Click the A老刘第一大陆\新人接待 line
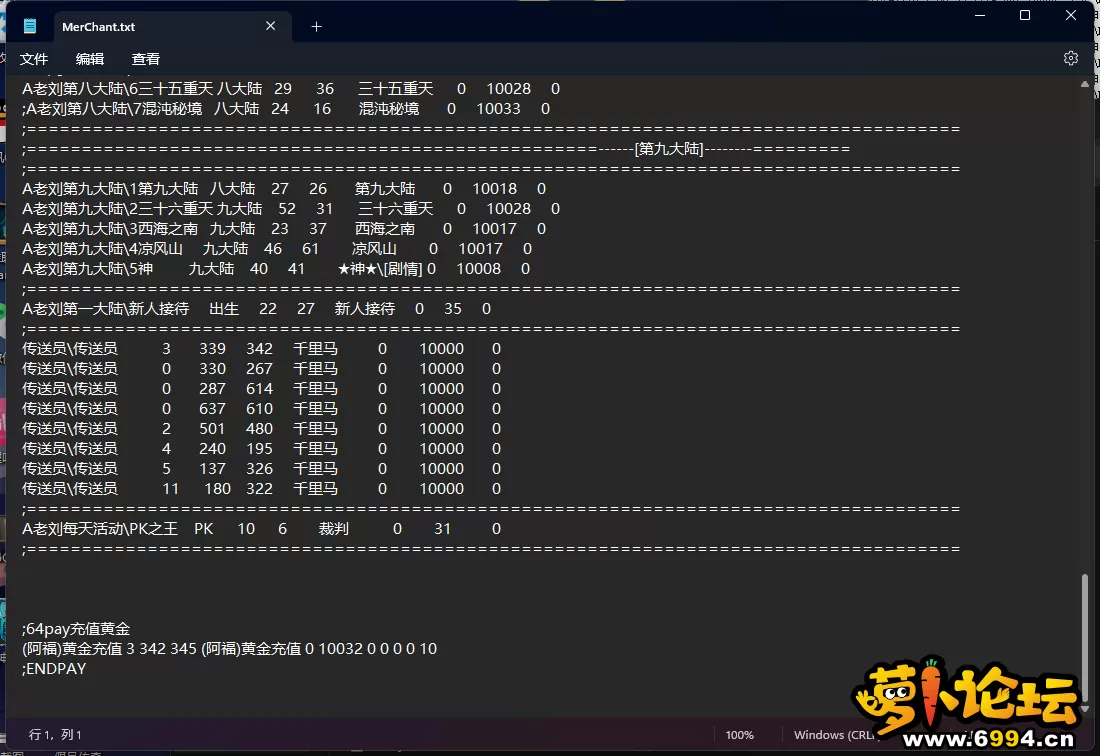 [256, 309]
